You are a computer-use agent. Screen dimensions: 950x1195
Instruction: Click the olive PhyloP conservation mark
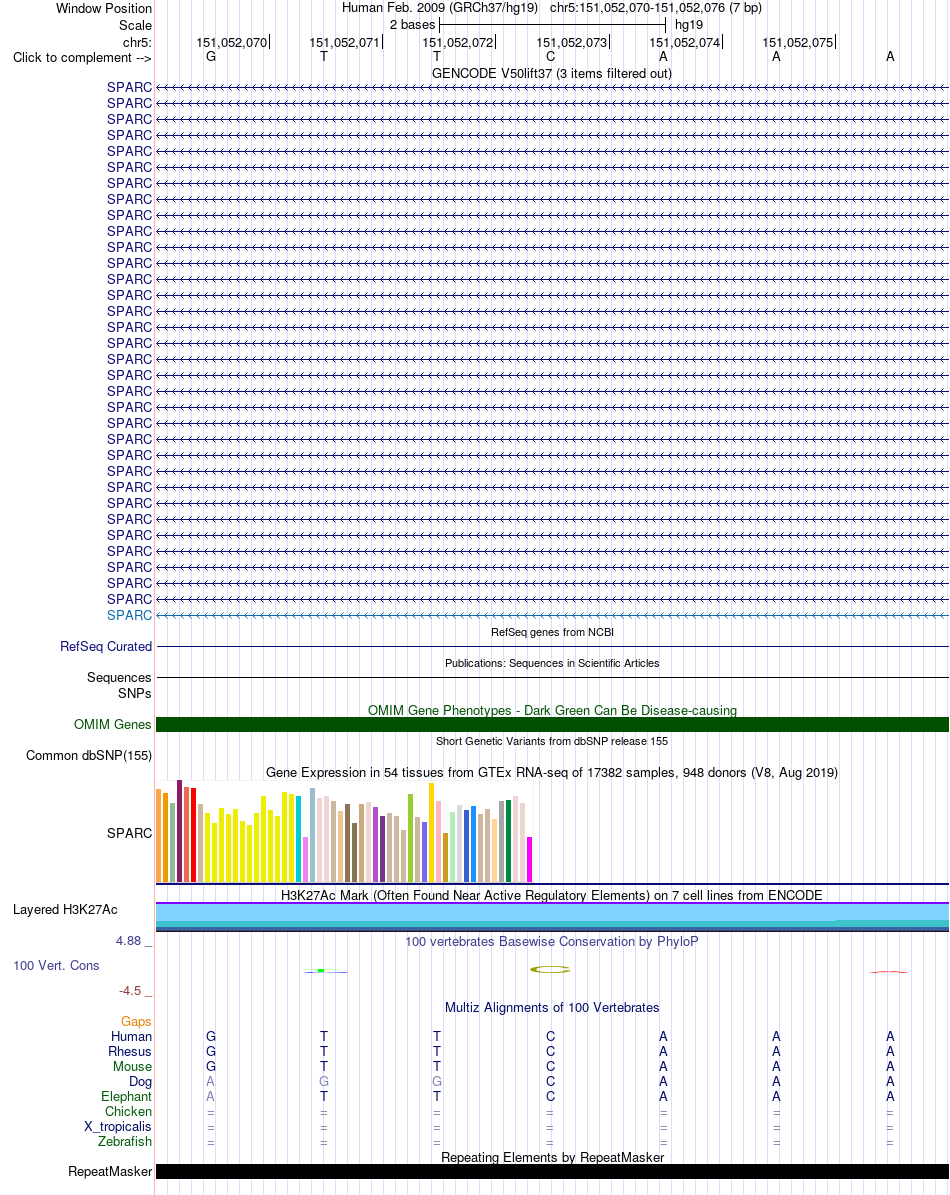click(550, 969)
